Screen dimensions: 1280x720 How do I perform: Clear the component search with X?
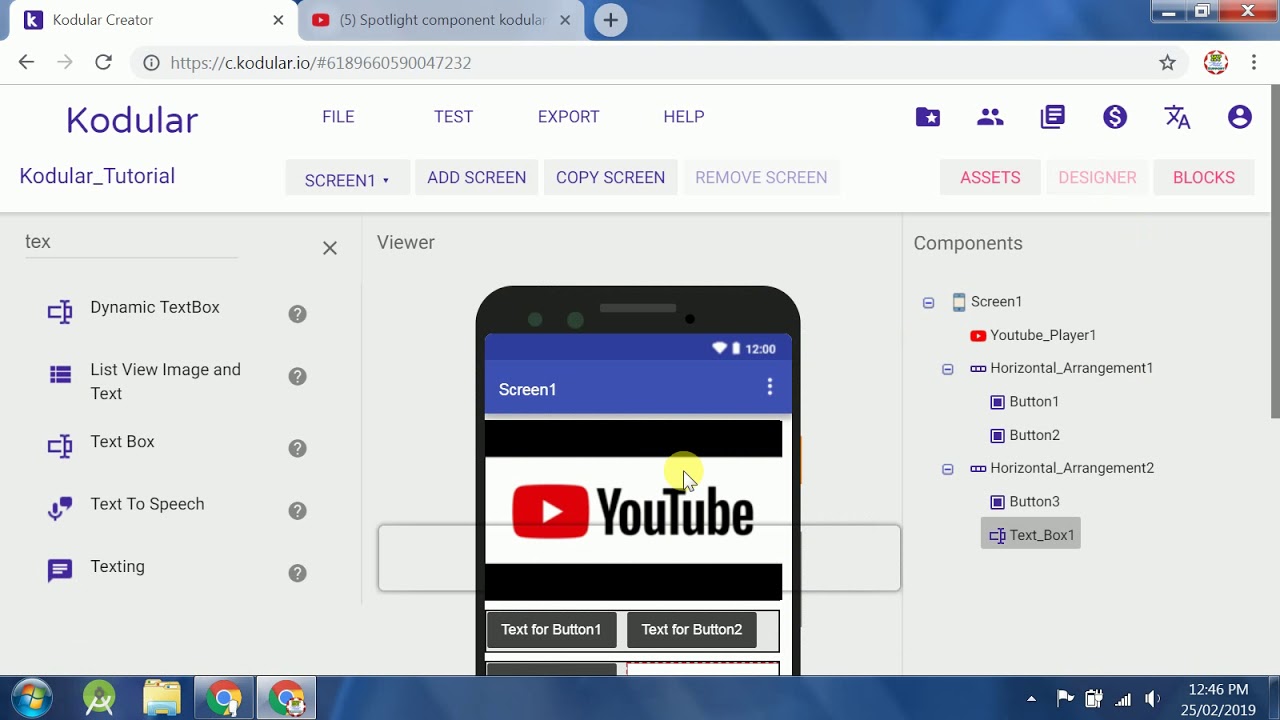tap(330, 248)
